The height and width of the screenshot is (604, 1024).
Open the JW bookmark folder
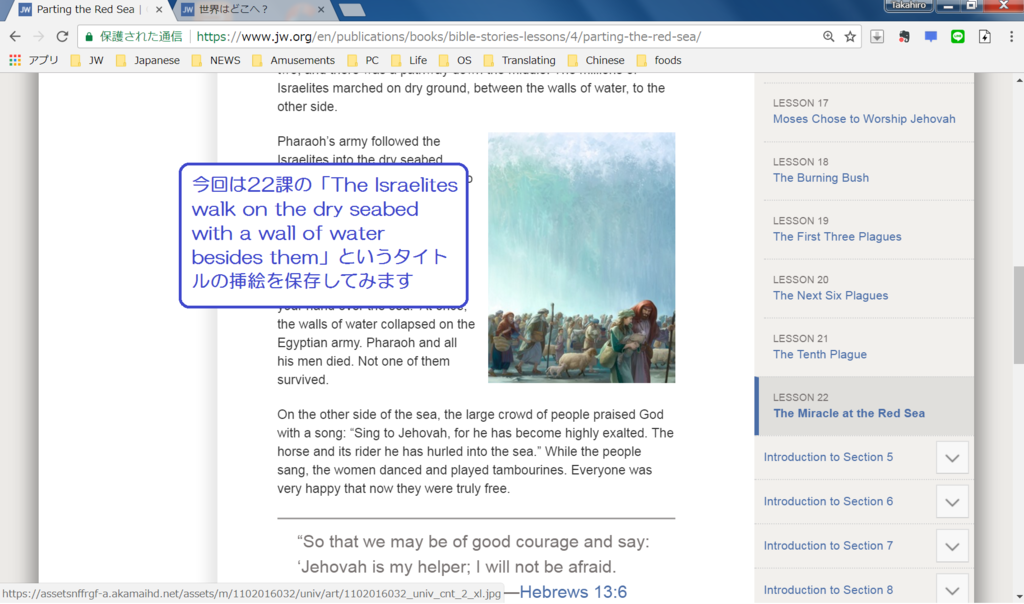[88, 60]
